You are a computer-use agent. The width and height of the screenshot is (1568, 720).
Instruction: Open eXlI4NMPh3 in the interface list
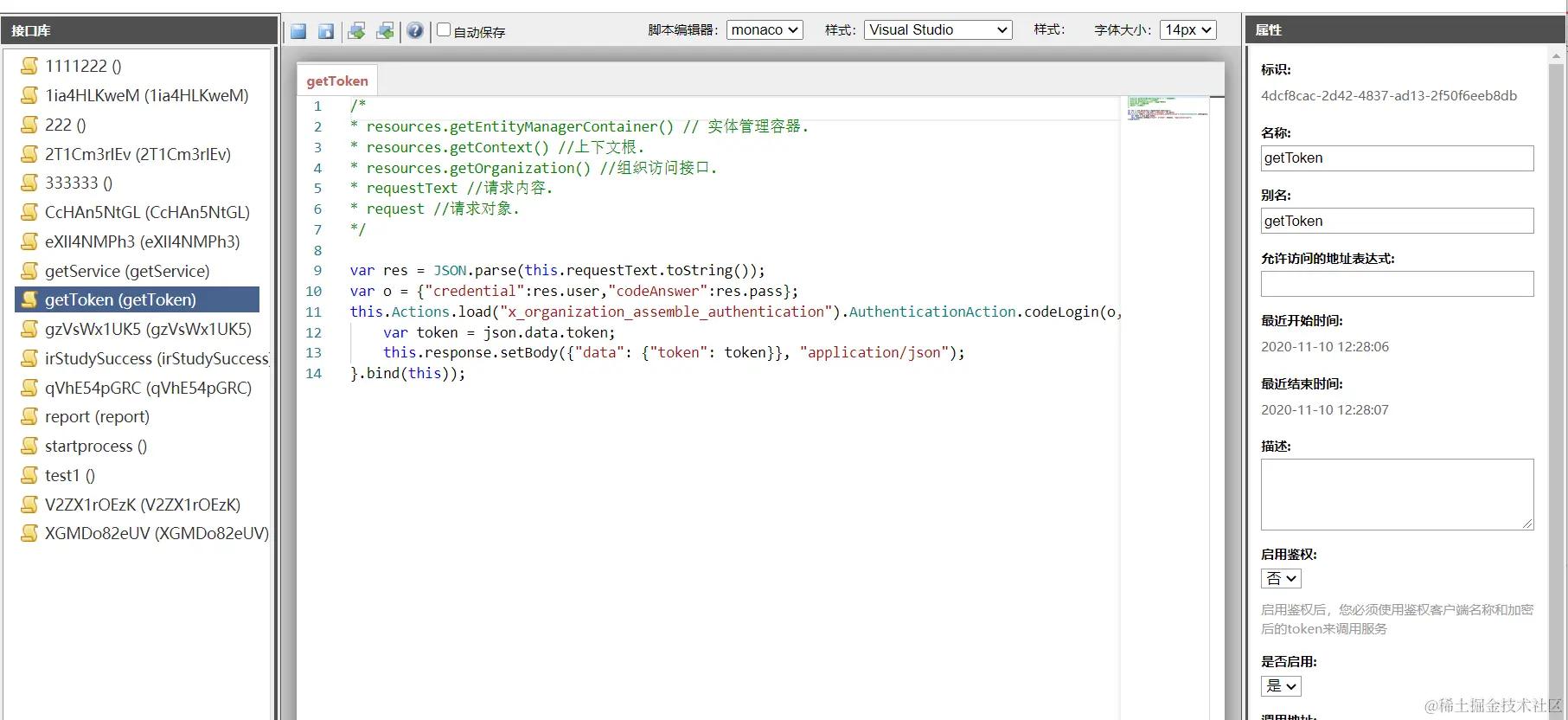142,241
